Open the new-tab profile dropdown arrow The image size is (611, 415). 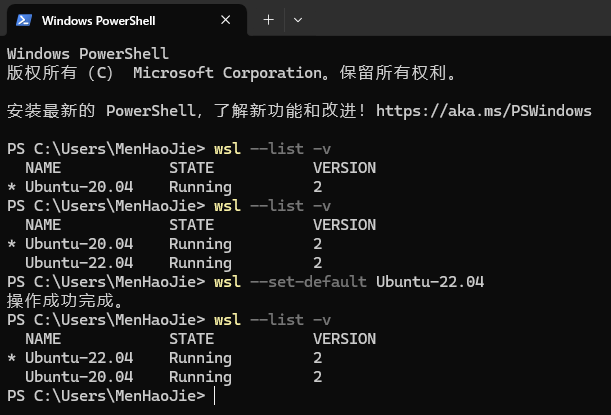pos(298,20)
